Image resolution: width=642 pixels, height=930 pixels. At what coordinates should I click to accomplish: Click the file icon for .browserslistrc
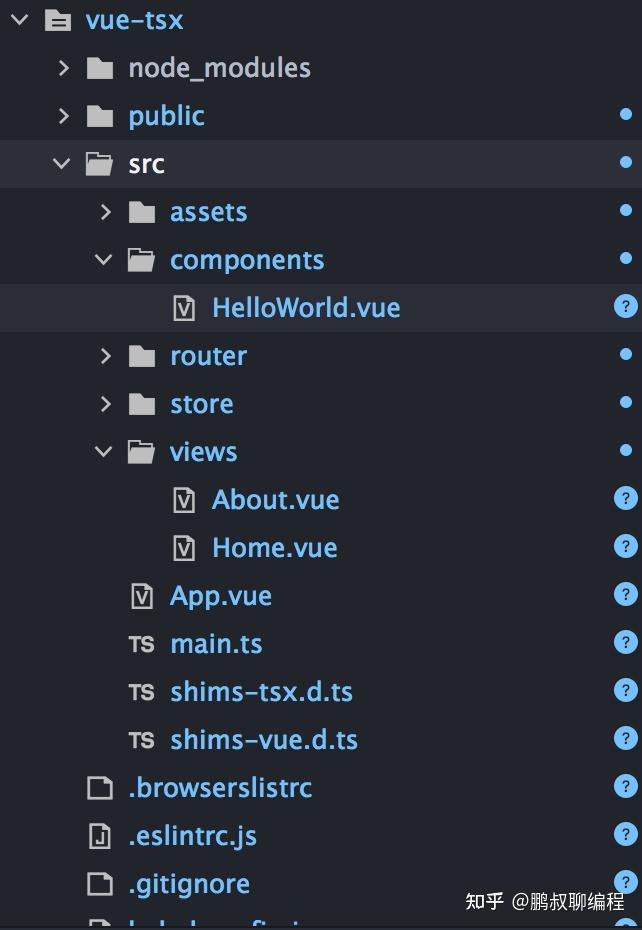tap(100, 788)
